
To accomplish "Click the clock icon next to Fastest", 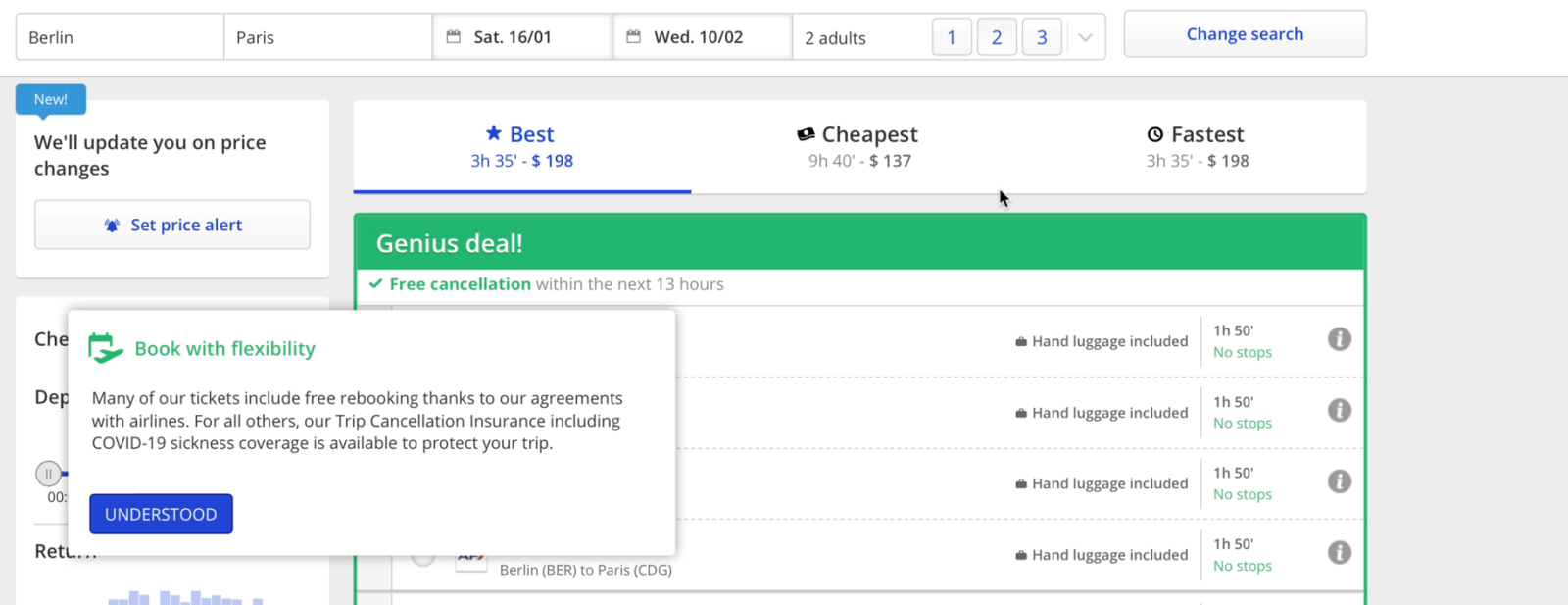I will pos(1155,134).
